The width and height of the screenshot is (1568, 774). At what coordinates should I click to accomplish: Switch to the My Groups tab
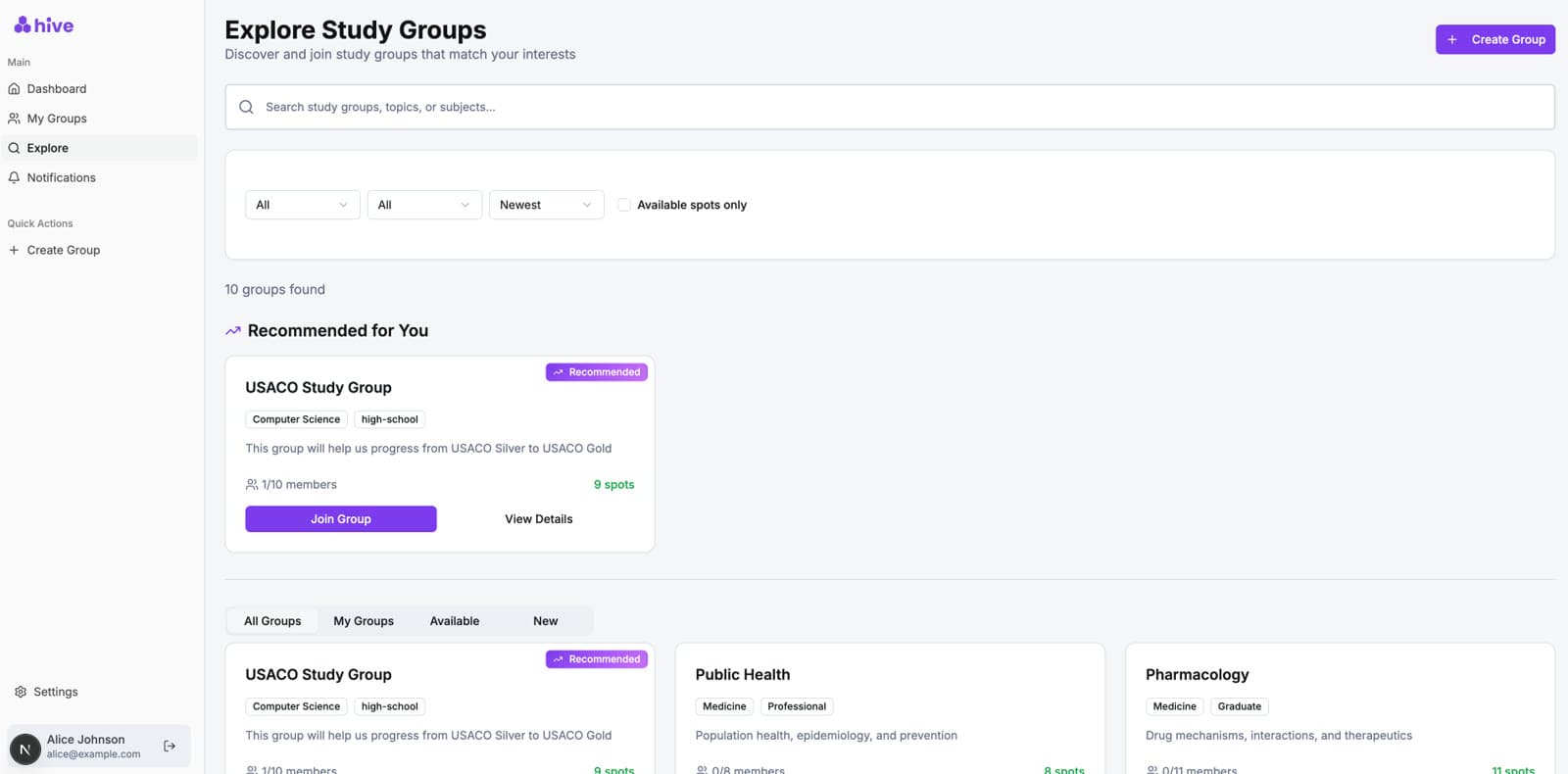coord(364,621)
